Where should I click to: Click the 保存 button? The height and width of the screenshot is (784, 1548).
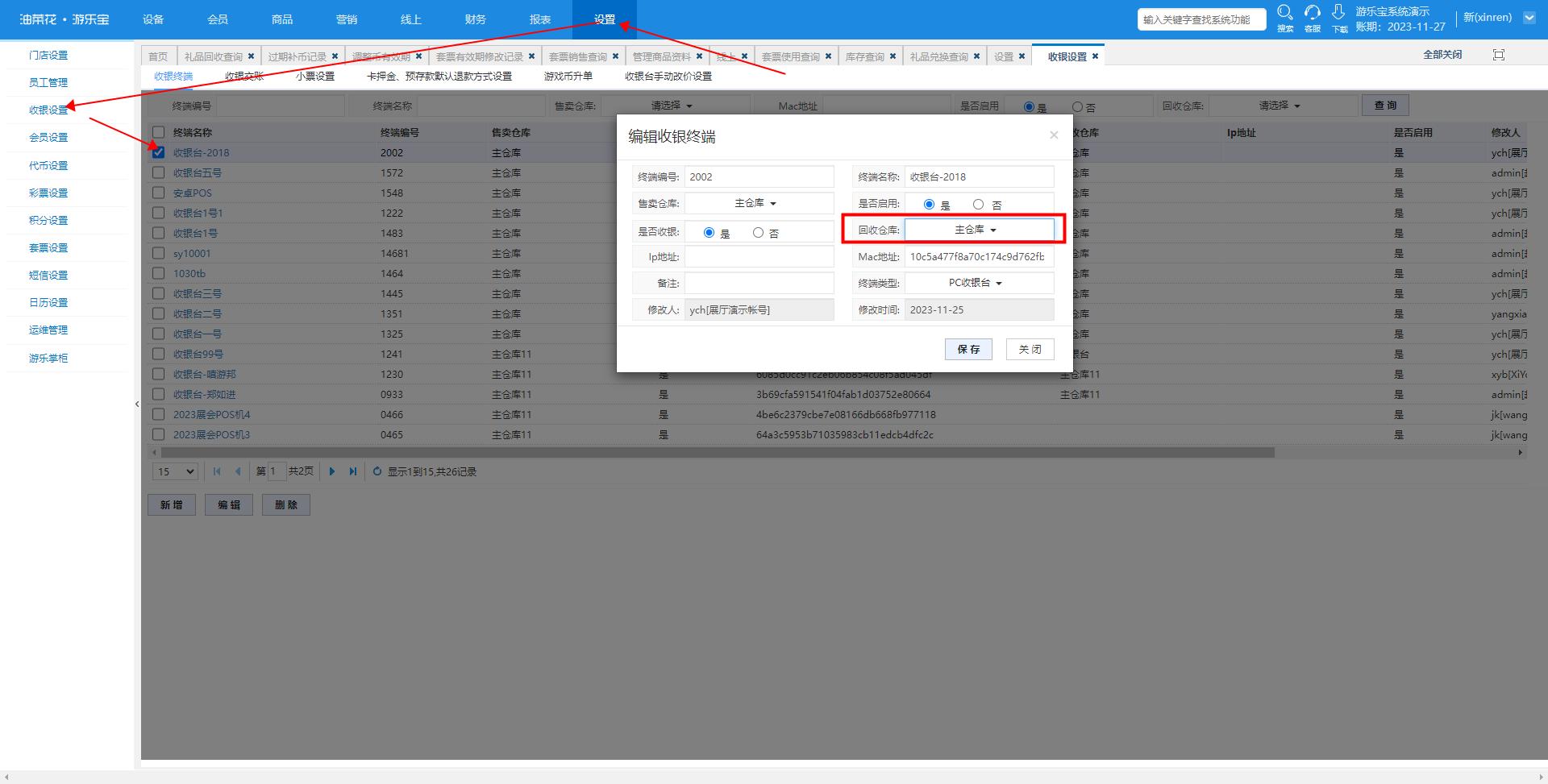pyautogui.click(x=968, y=349)
